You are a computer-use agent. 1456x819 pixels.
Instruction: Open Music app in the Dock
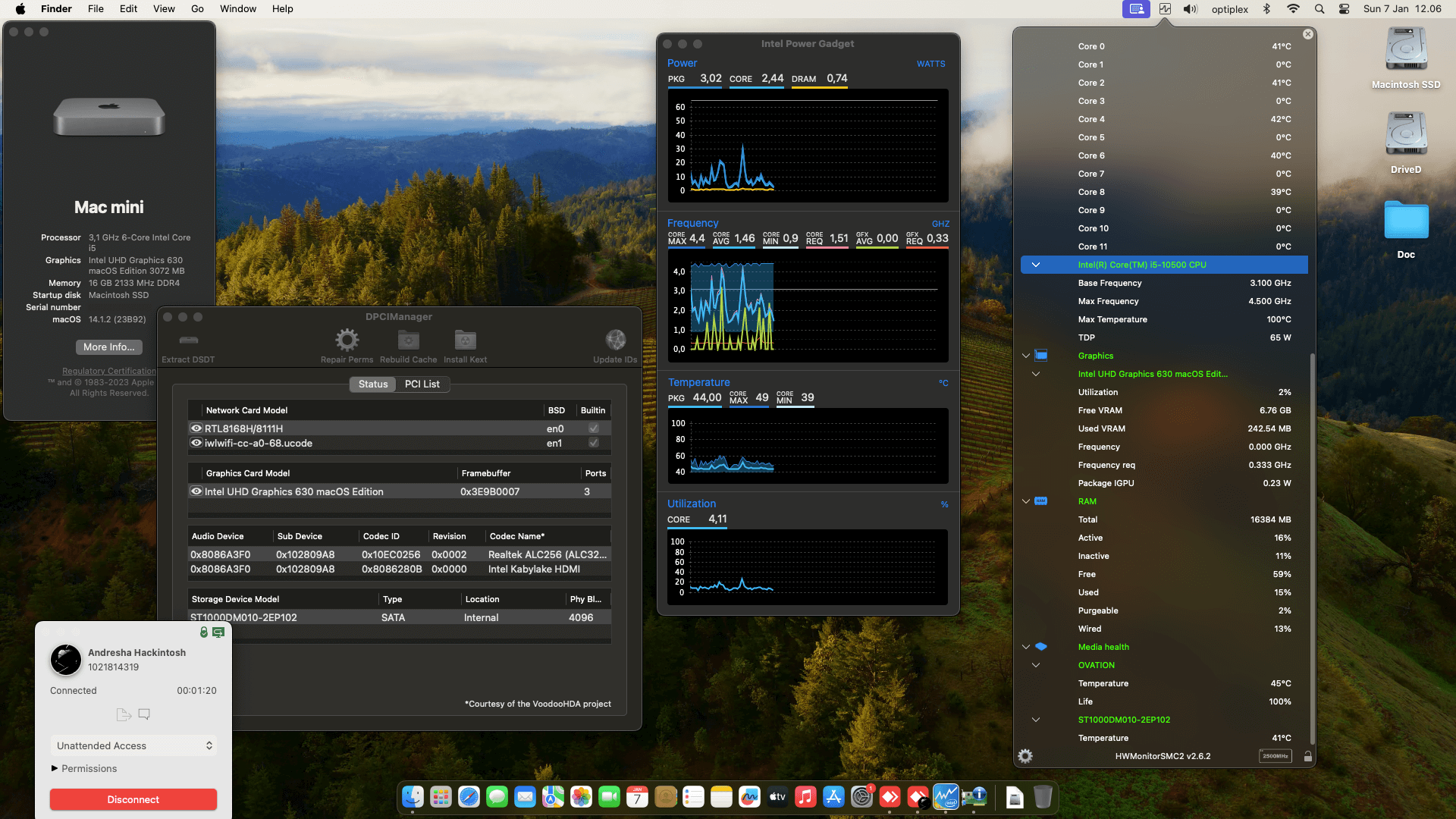coord(805,797)
